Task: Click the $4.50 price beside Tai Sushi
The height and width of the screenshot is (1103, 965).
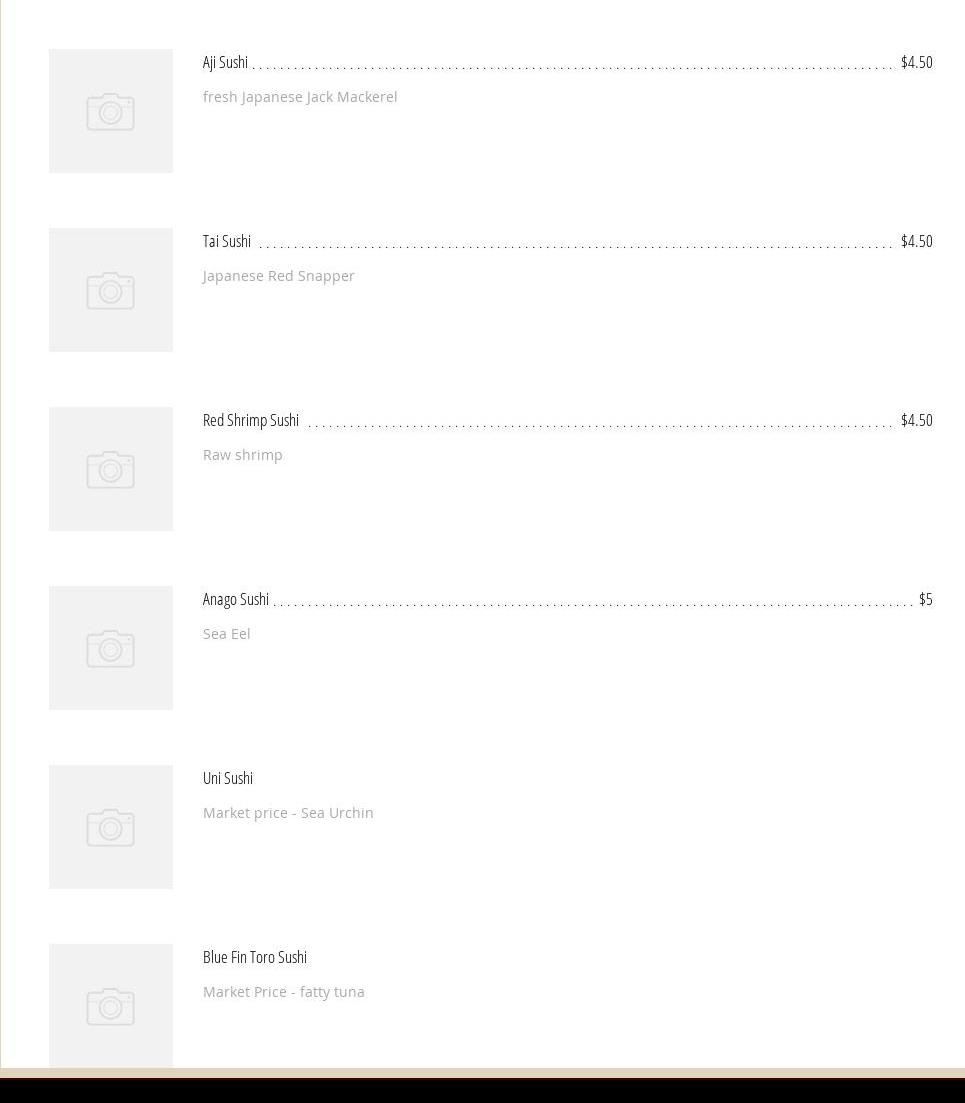Action: coord(916,241)
